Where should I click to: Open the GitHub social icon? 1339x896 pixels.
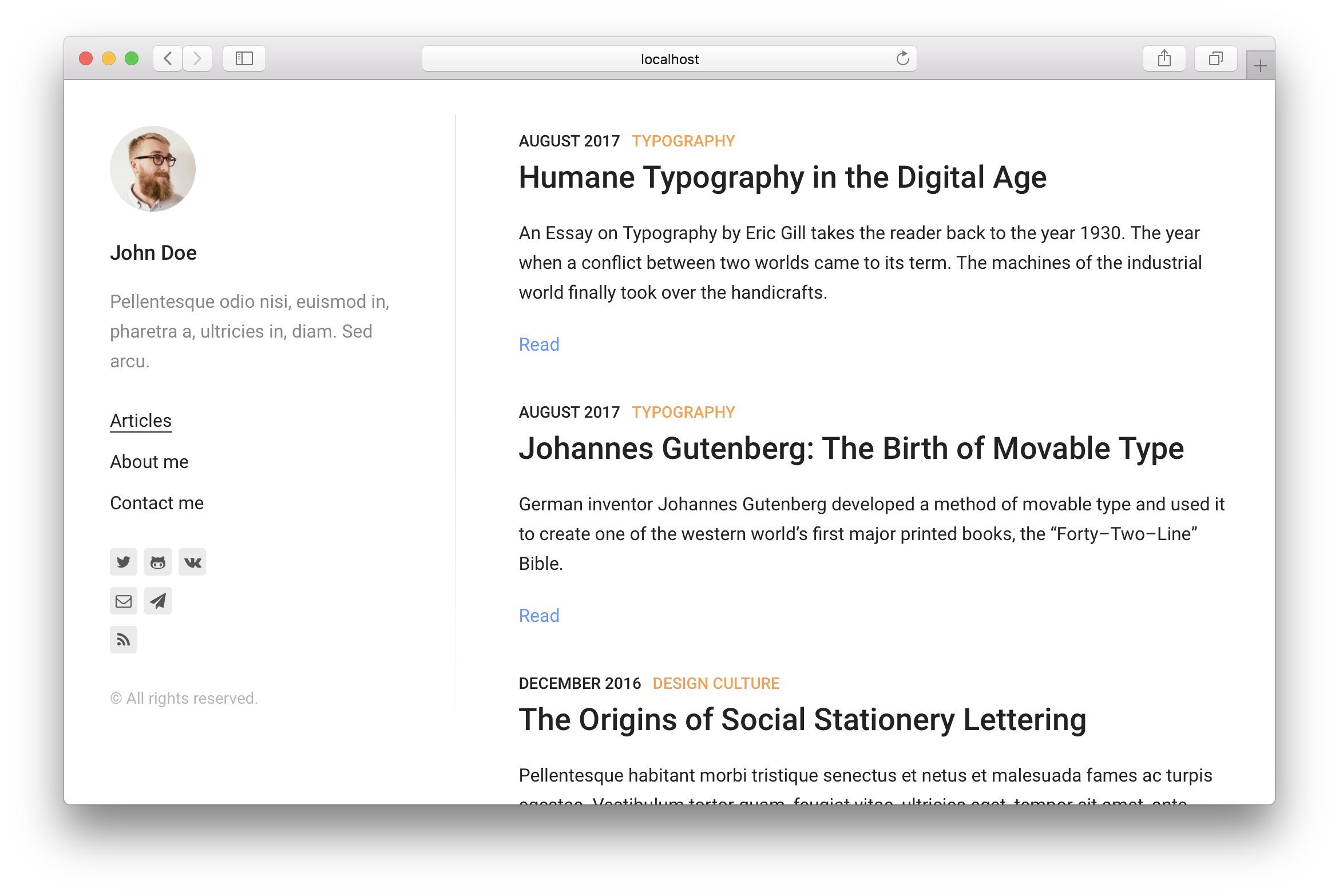(158, 562)
